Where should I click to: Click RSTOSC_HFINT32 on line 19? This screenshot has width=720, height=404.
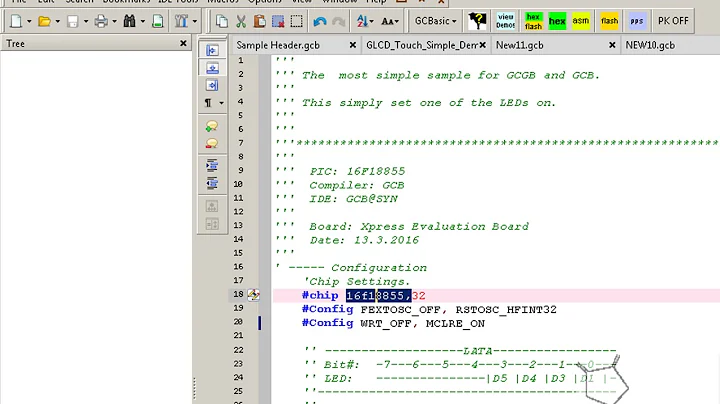coord(506,310)
